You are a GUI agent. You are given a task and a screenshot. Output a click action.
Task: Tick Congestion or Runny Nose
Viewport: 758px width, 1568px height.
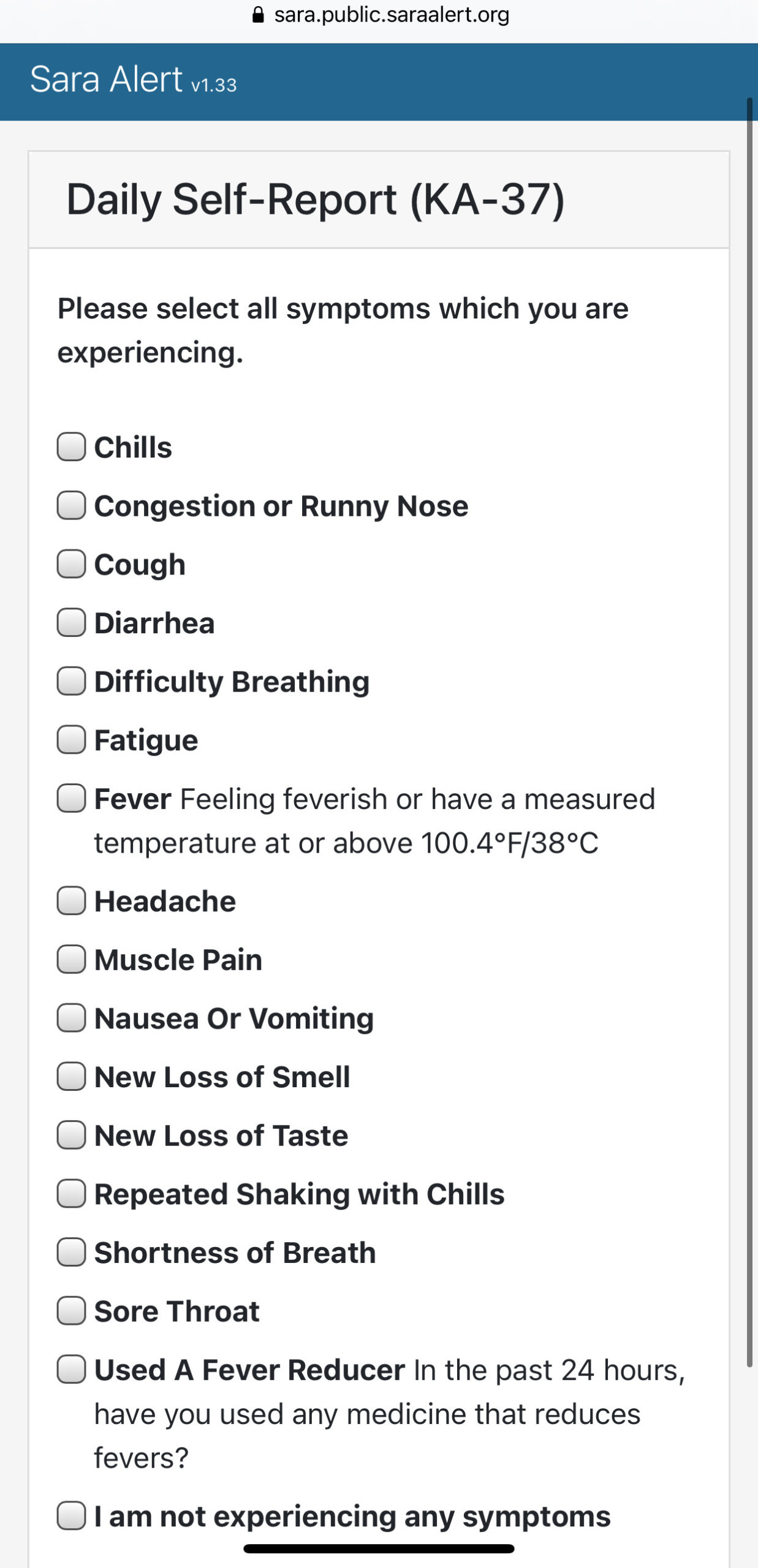pyautogui.click(x=71, y=505)
